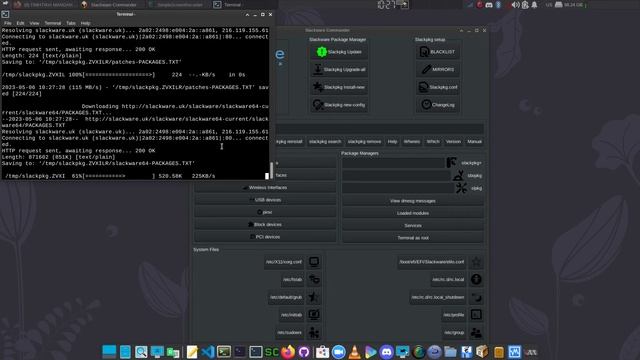This screenshot has height=360, width=640.
Task: Click the slapkg icon in Package Managers
Action: [x=458, y=176]
